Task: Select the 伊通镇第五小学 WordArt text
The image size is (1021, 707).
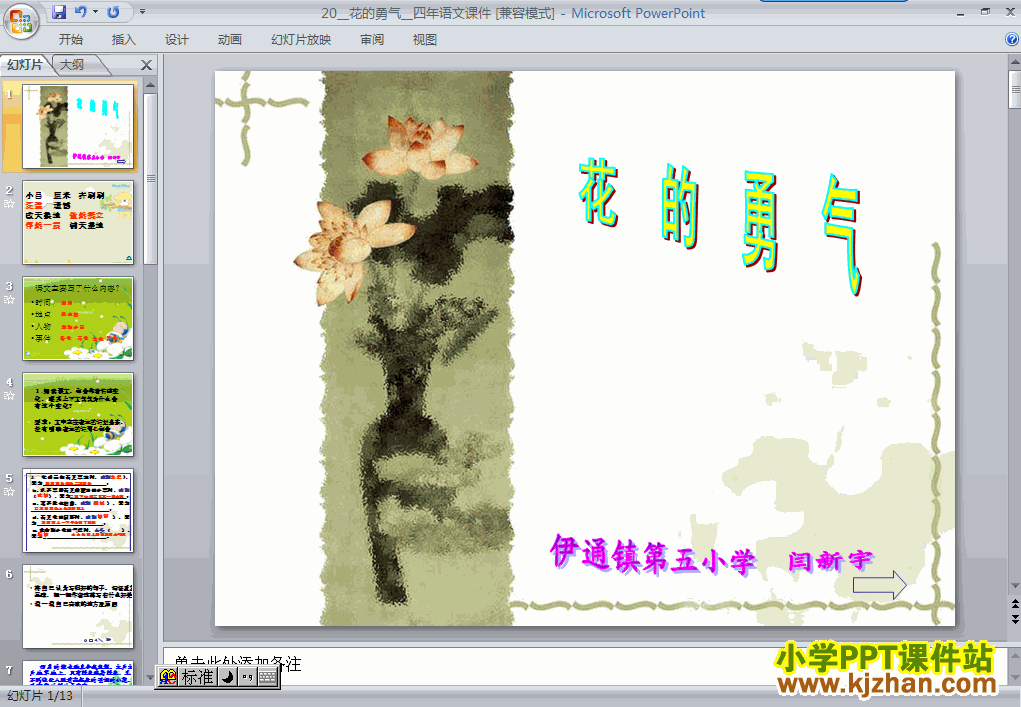Action: (x=653, y=555)
